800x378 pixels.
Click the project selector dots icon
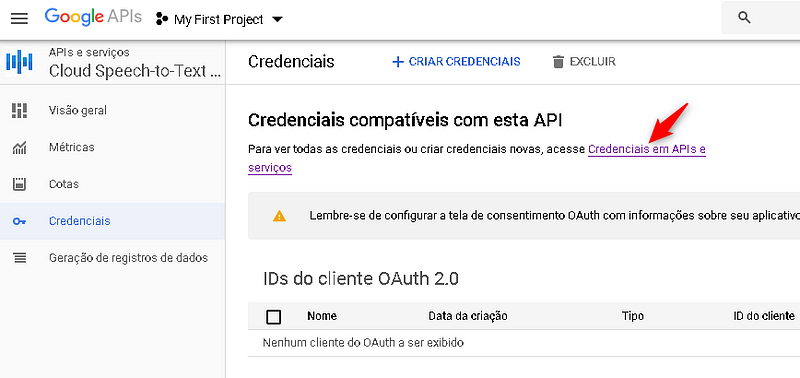click(162, 19)
